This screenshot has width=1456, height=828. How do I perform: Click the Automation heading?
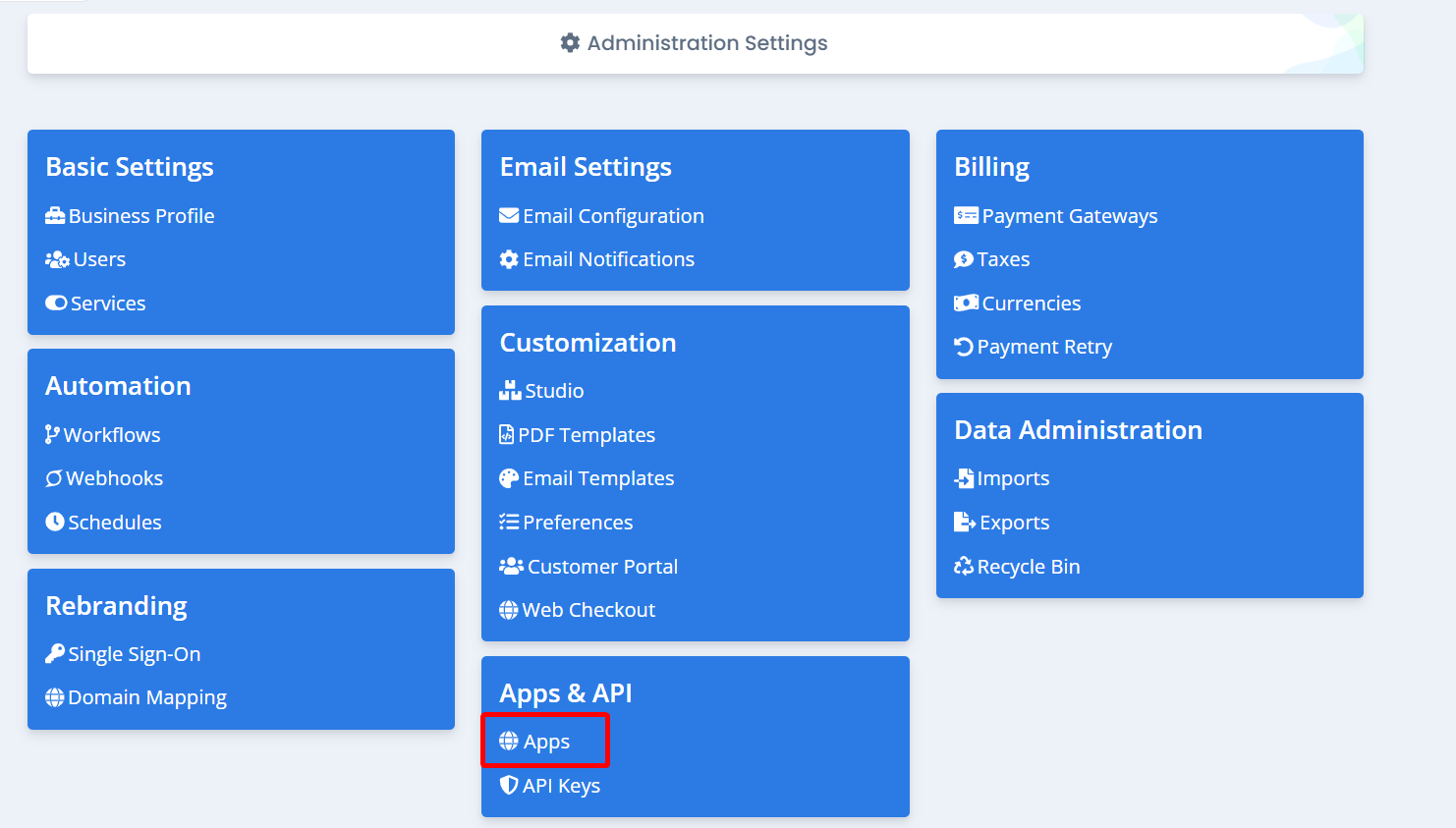(x=118, y=386)
